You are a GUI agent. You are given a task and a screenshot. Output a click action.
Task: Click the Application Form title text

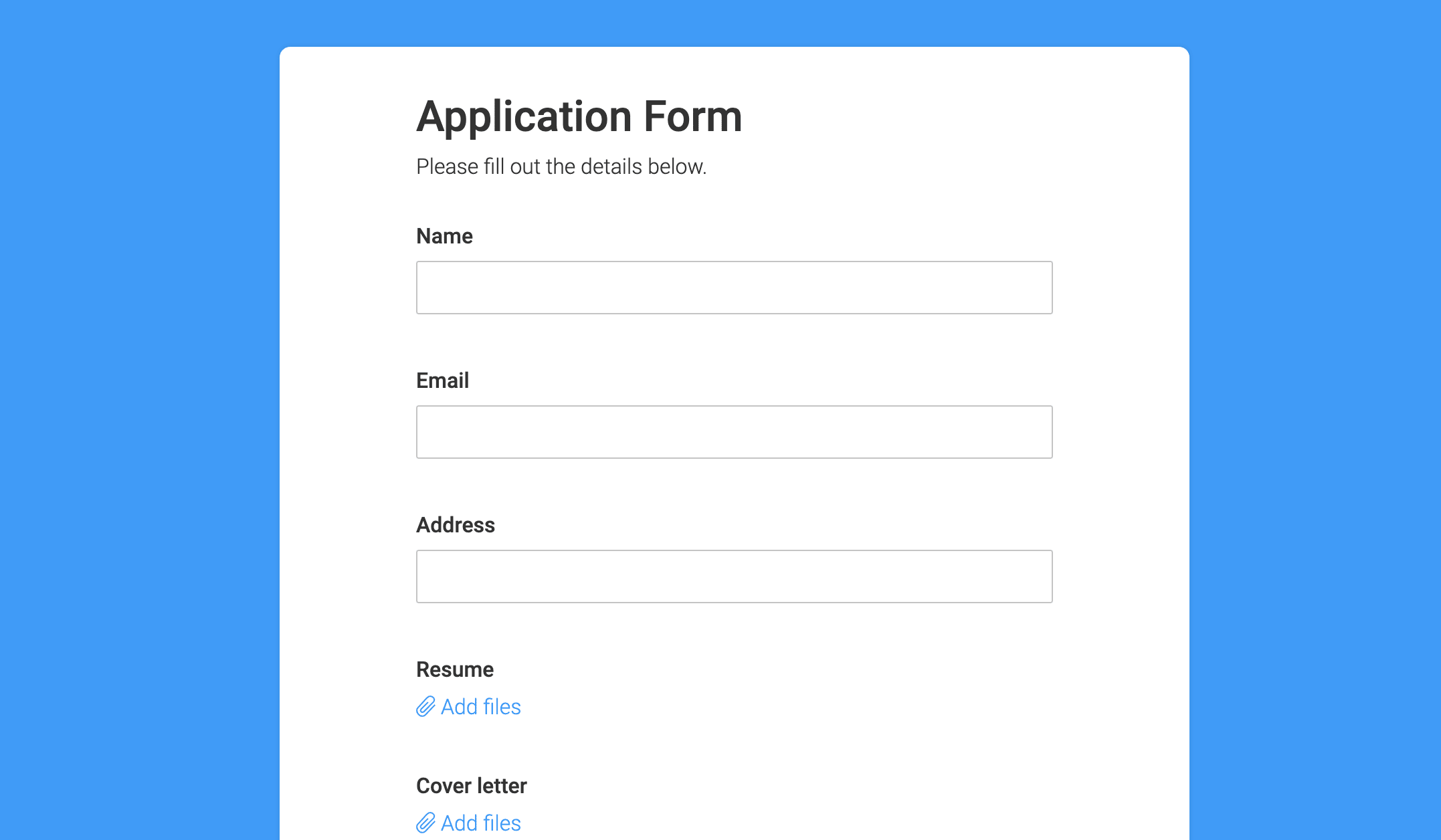pyautogui.click(x=579, y=116)
